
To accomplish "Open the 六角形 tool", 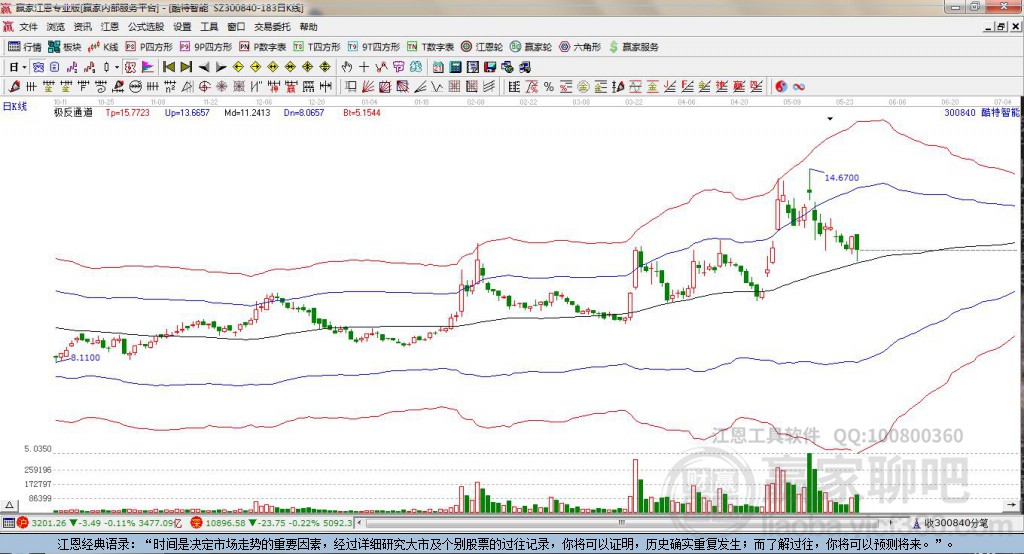I will [x=580, y=47].
